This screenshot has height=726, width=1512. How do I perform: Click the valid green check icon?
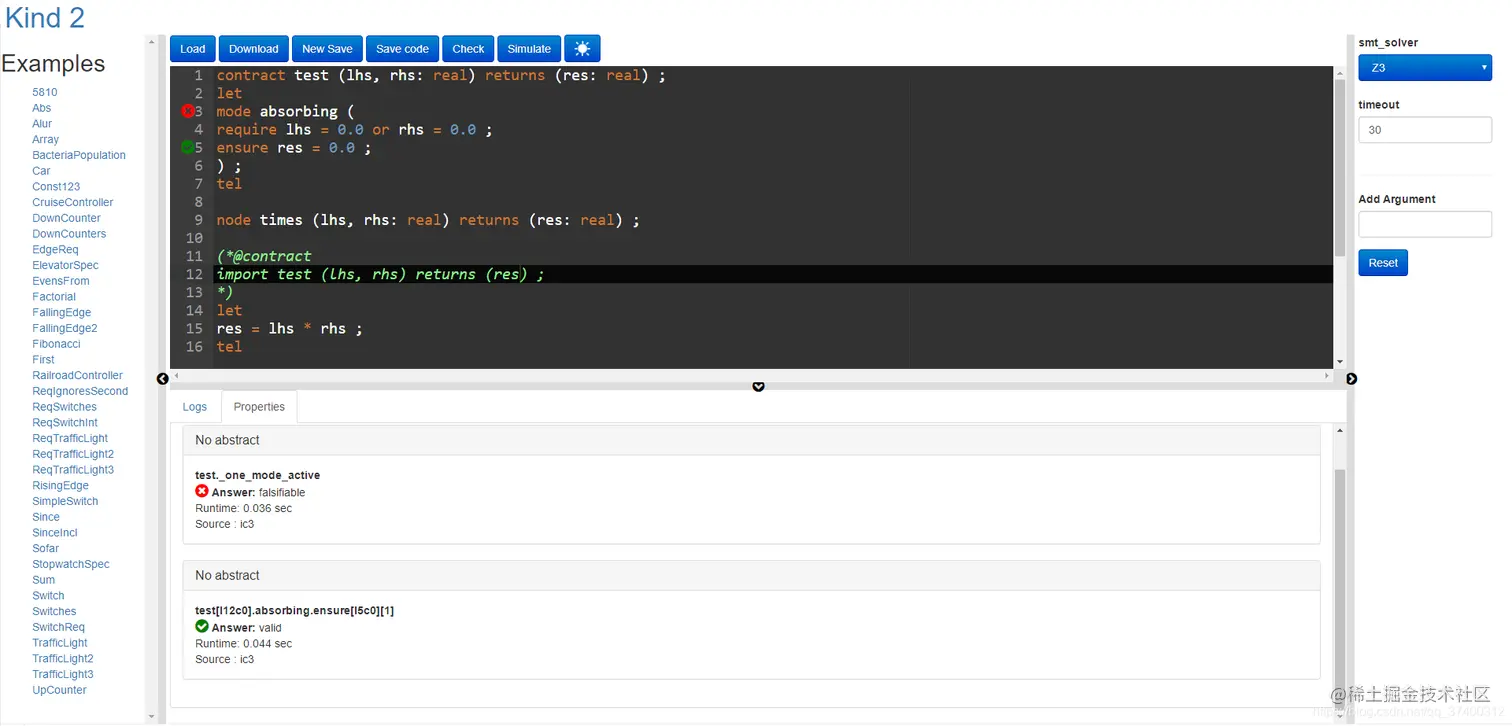pos(202,626)
